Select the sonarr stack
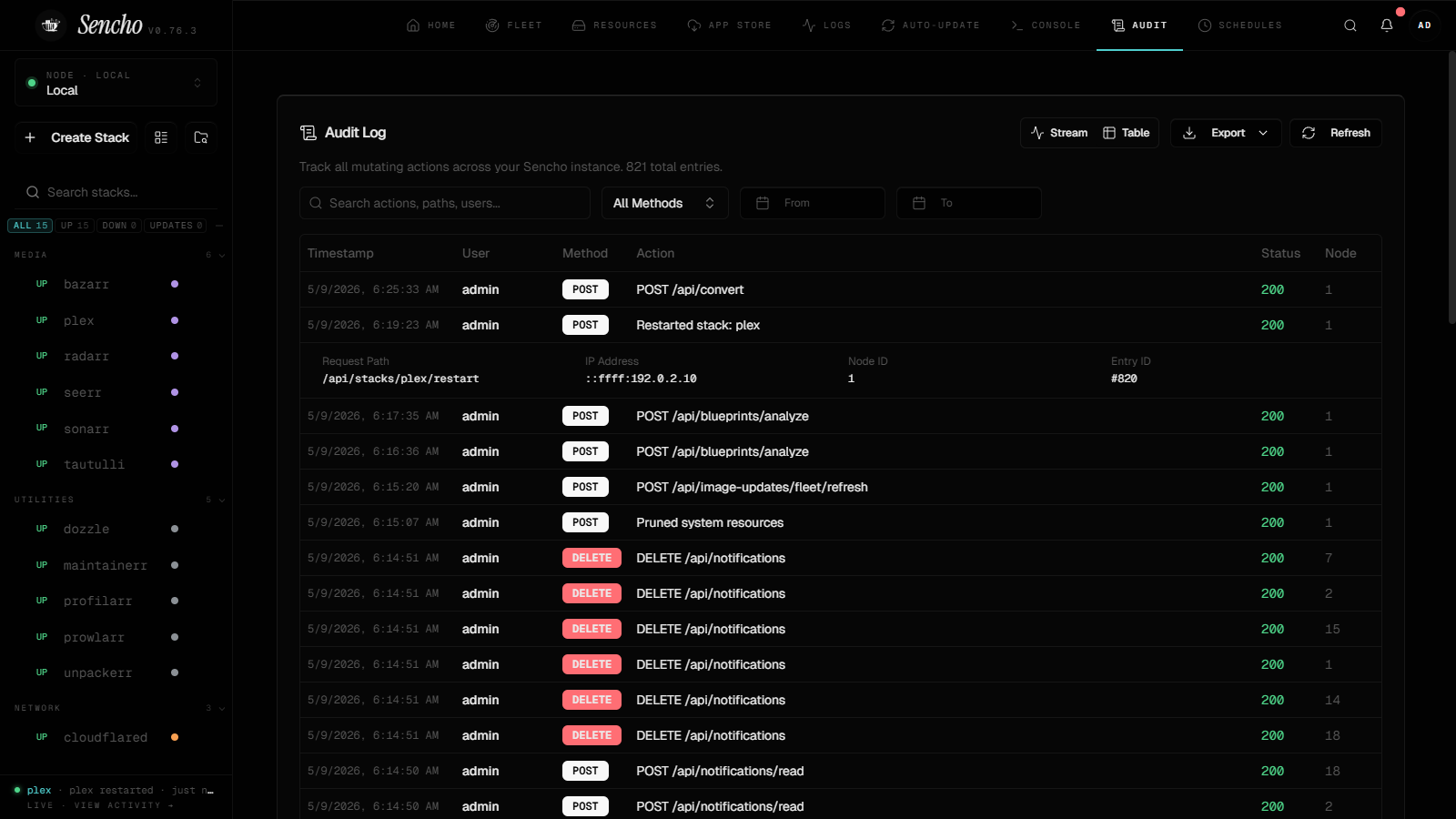The height and width of the screenshot is (819, 1456). click(x=116, y=429)
